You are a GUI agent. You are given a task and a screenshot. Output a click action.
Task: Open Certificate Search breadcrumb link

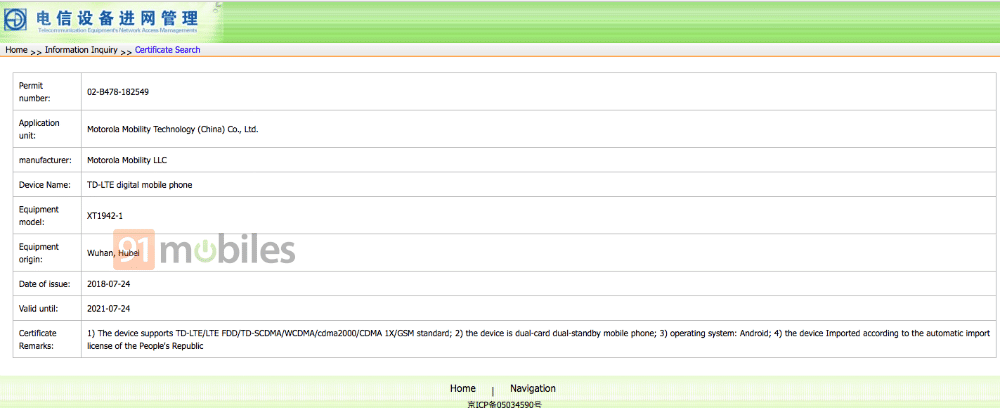[x=168, y=50]
